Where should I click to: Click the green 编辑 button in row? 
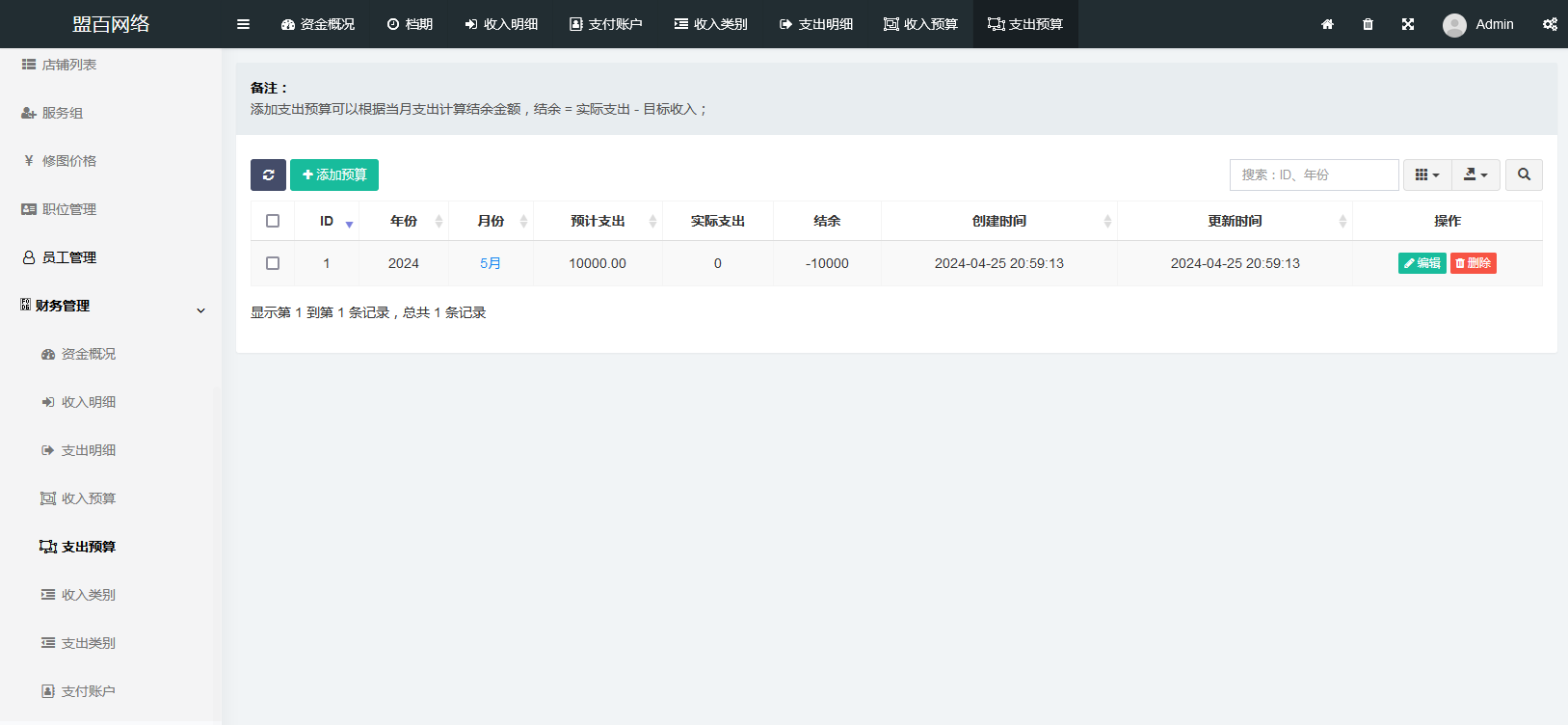tap(1422, 263)
